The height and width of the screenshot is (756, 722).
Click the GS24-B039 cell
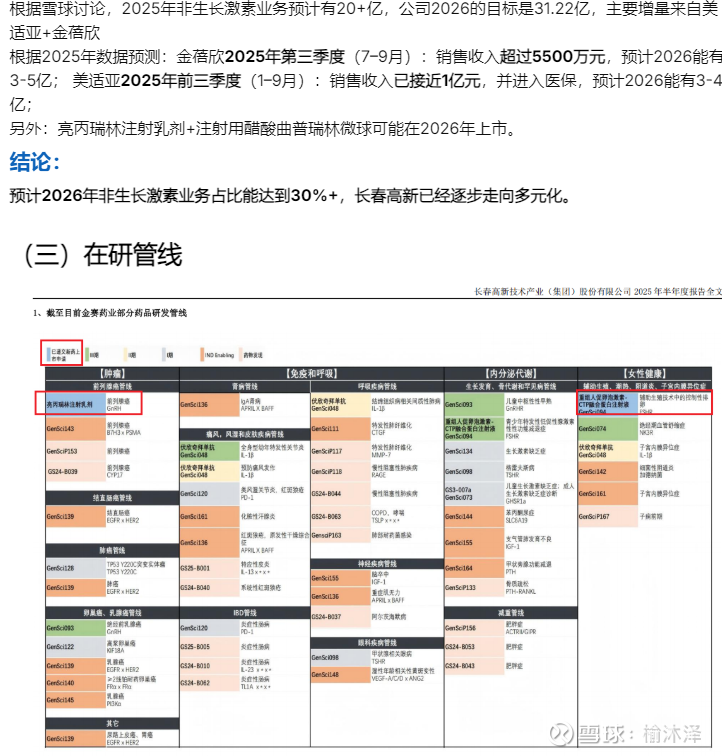[76, 472]
